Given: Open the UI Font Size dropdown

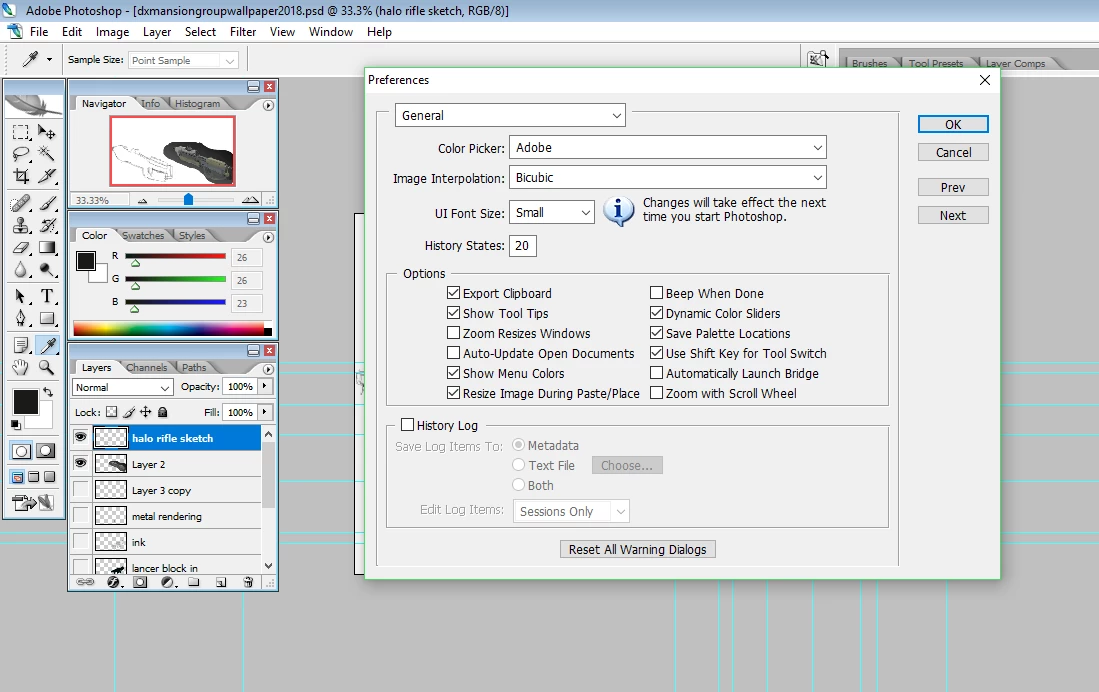Looking at the screenshot, I should pyautogui.click(x=552, y=212).
